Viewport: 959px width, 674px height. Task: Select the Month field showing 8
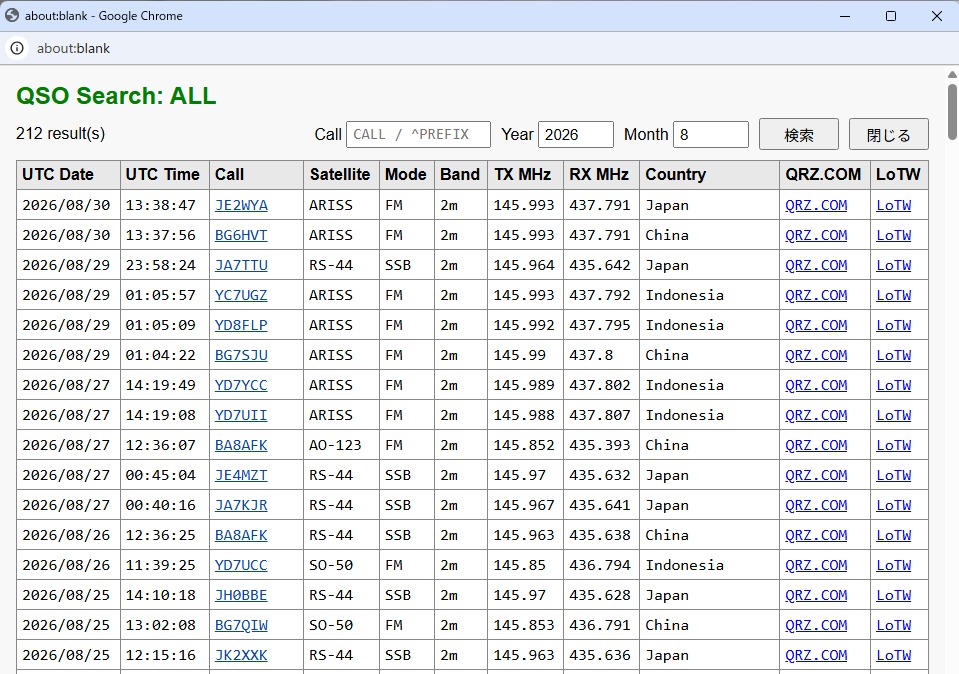(x=711, y=135)
